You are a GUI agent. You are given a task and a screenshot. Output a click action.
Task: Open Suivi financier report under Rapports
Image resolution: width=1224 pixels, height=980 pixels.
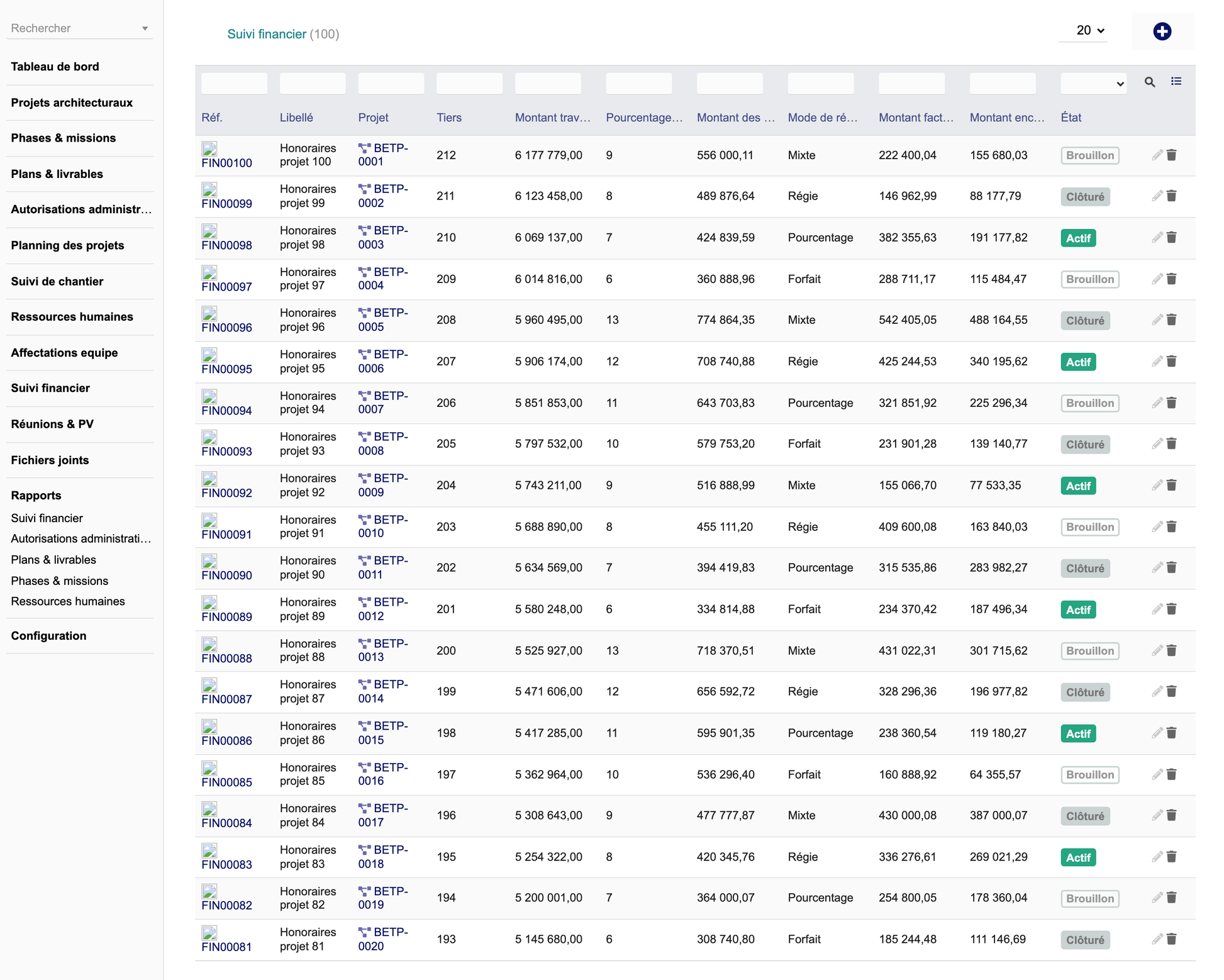point(47,518)
